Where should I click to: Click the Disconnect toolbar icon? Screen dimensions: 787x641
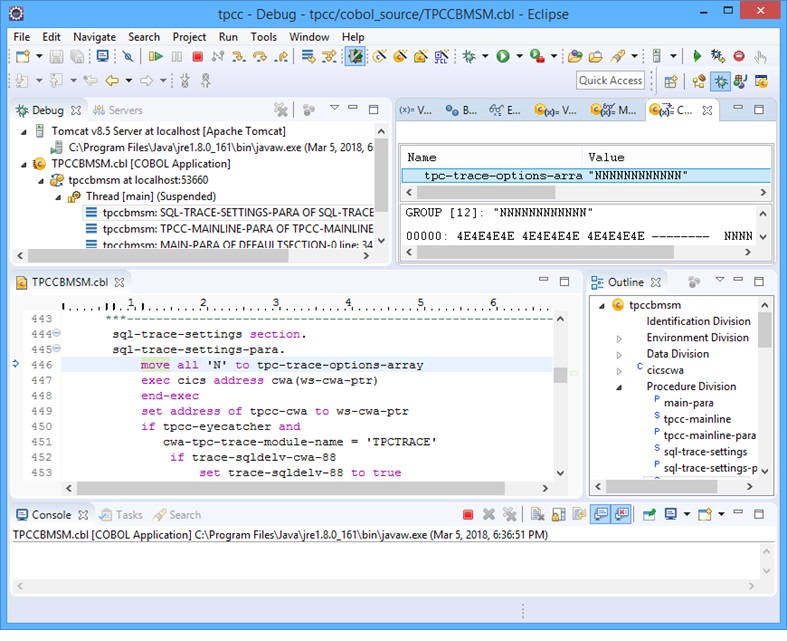(217, 56)
